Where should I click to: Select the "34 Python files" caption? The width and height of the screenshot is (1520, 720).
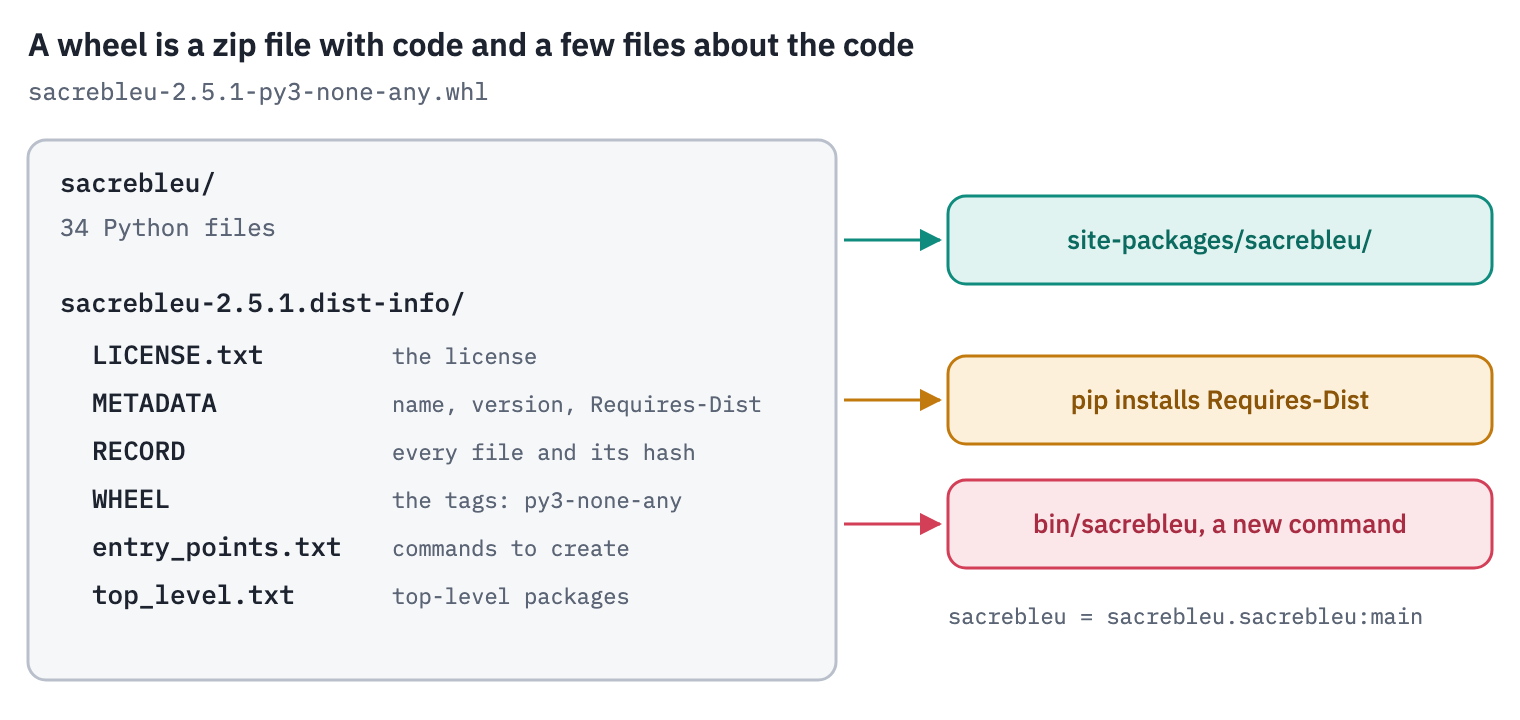pyautogui.click(x=167, y=228)
